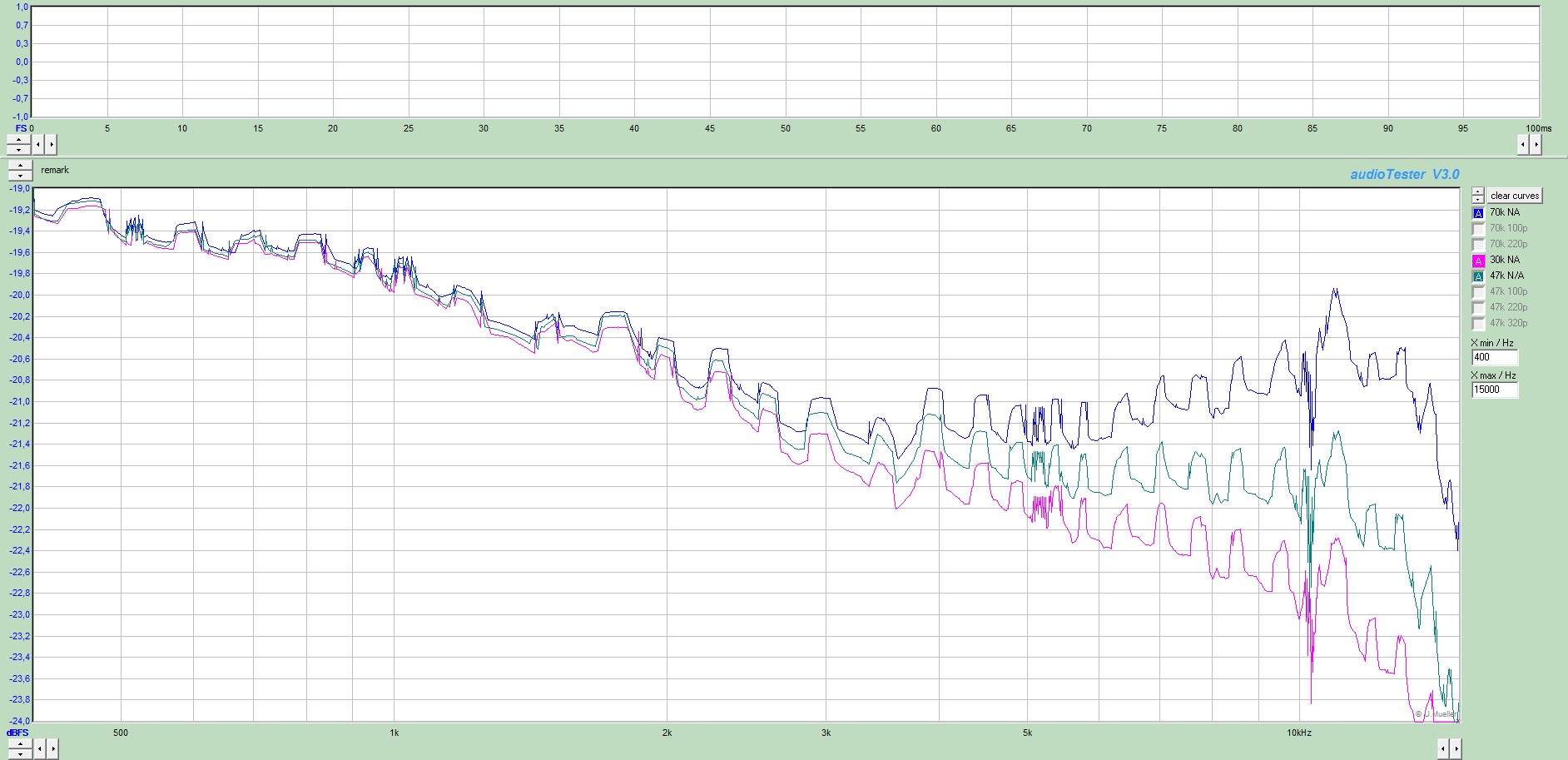Click right arrow beside dBFS label
The image size is (1568, 760).
(52, 749)
